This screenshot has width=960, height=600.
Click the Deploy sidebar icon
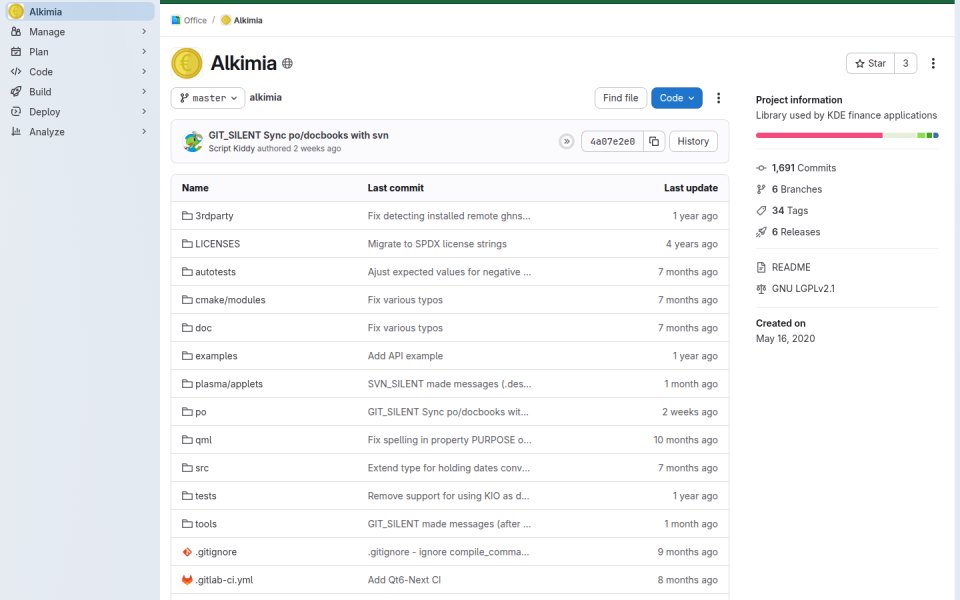[x=16, y=112]
